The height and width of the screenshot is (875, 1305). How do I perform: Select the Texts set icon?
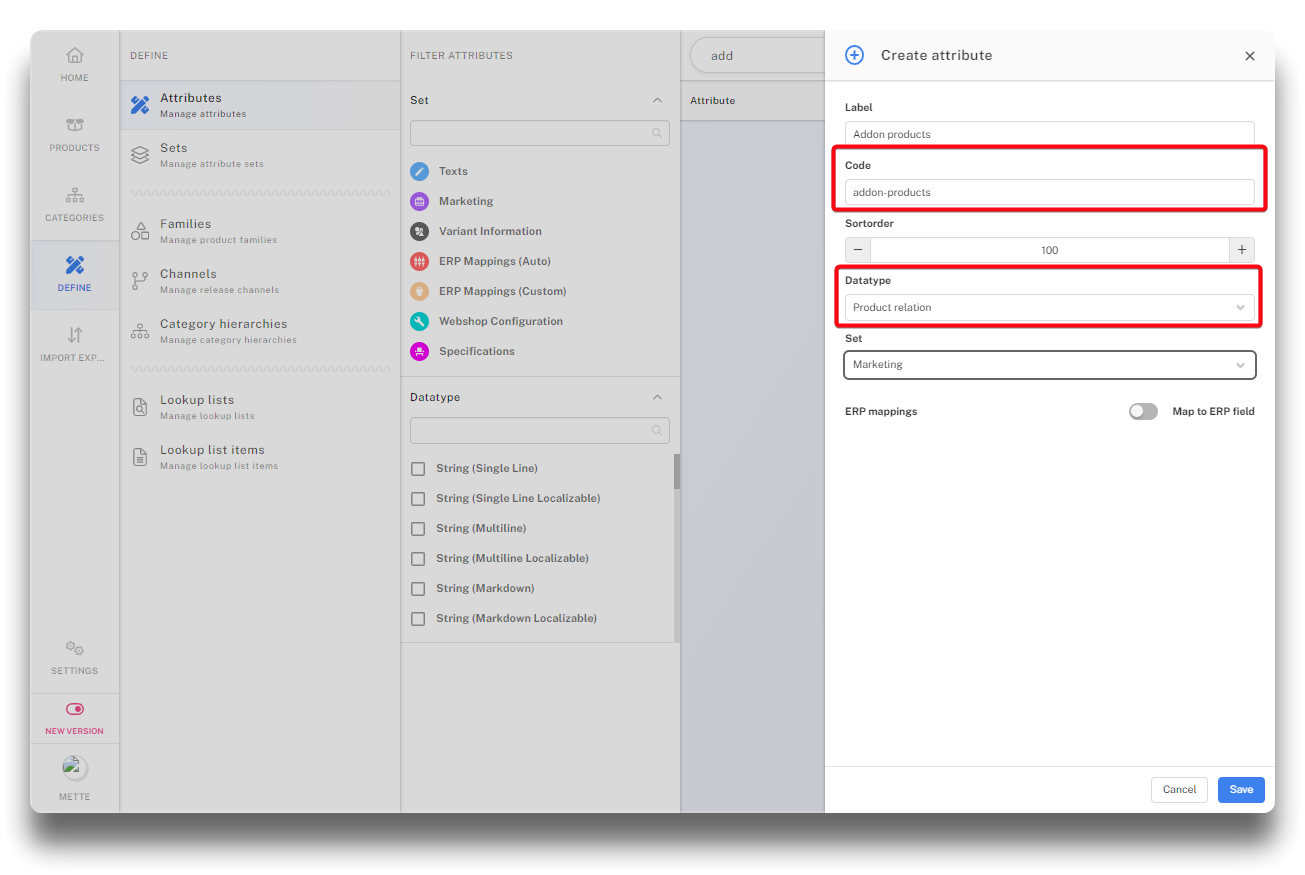[420, 172]
